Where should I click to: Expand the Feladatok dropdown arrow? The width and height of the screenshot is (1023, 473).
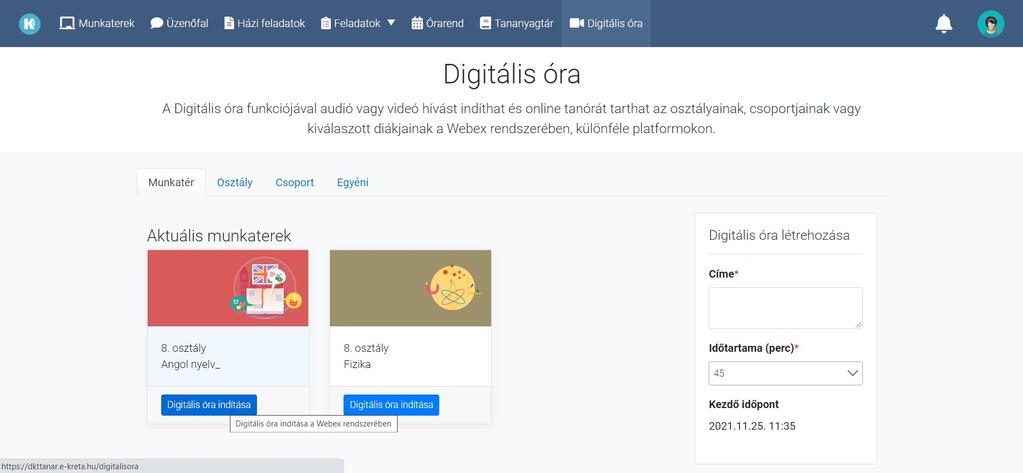[391, 23]
